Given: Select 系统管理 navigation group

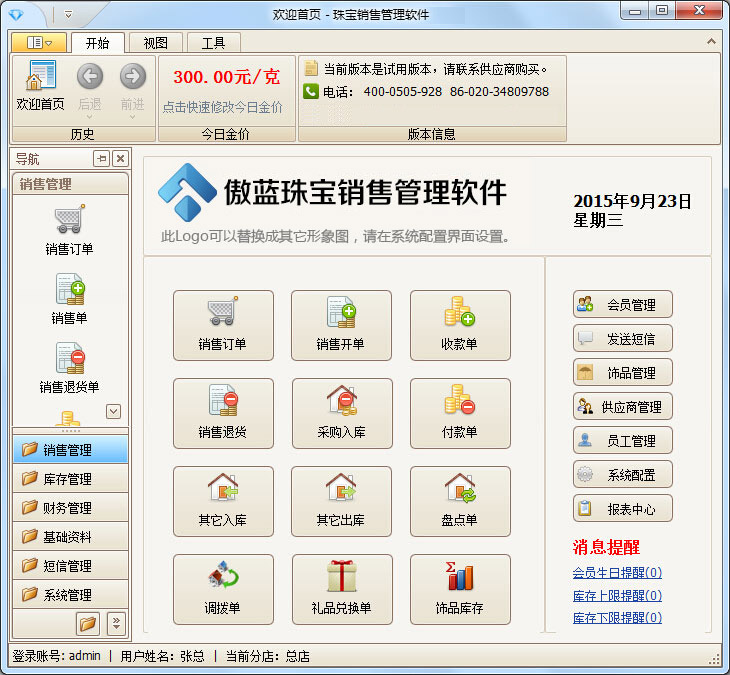Looking at the screenshot, I should (70, 594).
